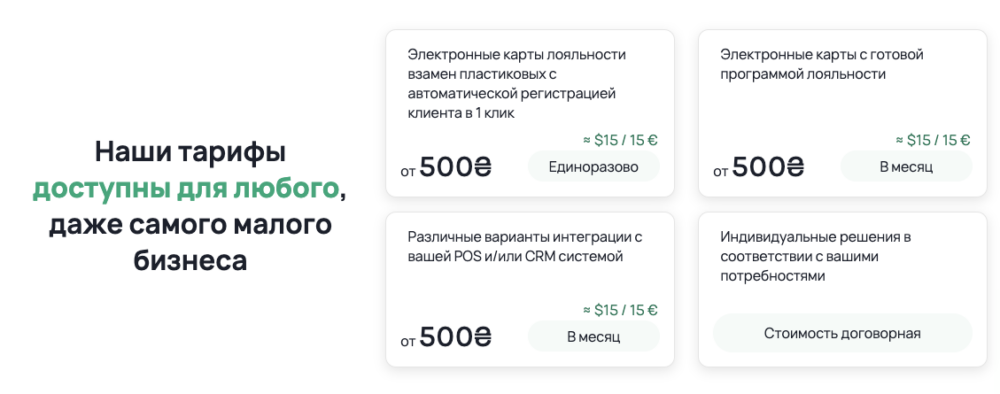Select the electronic loyalty cards description text
Image resolution: width=1000 pixels, height=394 pixels.
click(517, 84)
